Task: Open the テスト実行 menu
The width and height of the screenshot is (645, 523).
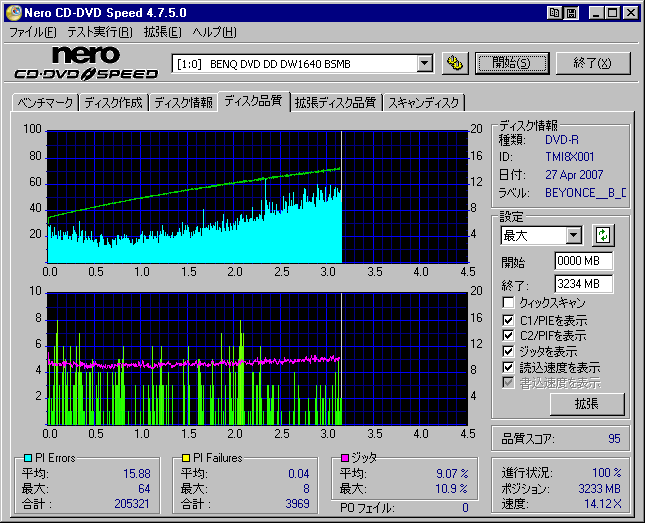Action: (x=100, y=32)
